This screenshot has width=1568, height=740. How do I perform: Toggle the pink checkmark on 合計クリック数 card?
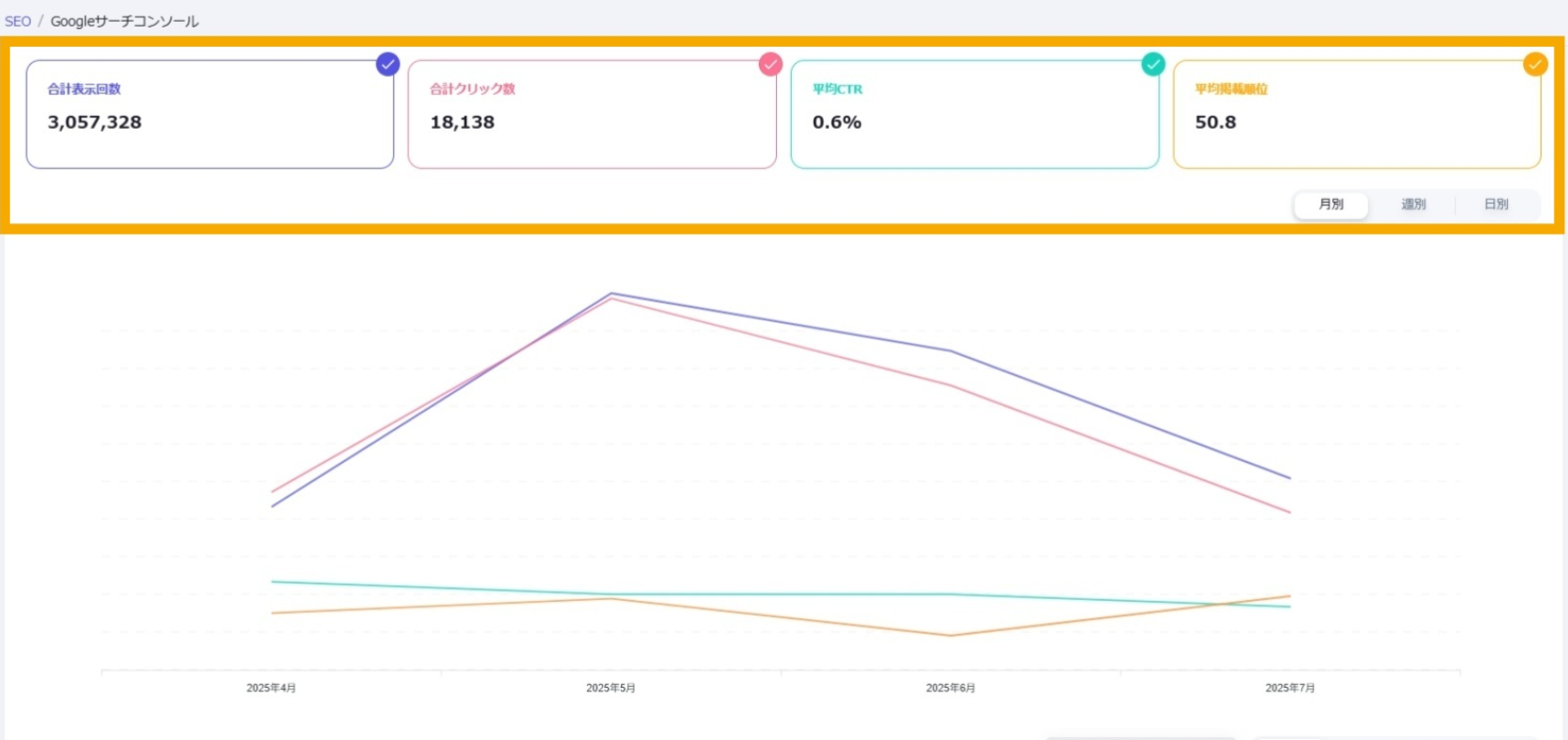(771, 64)
